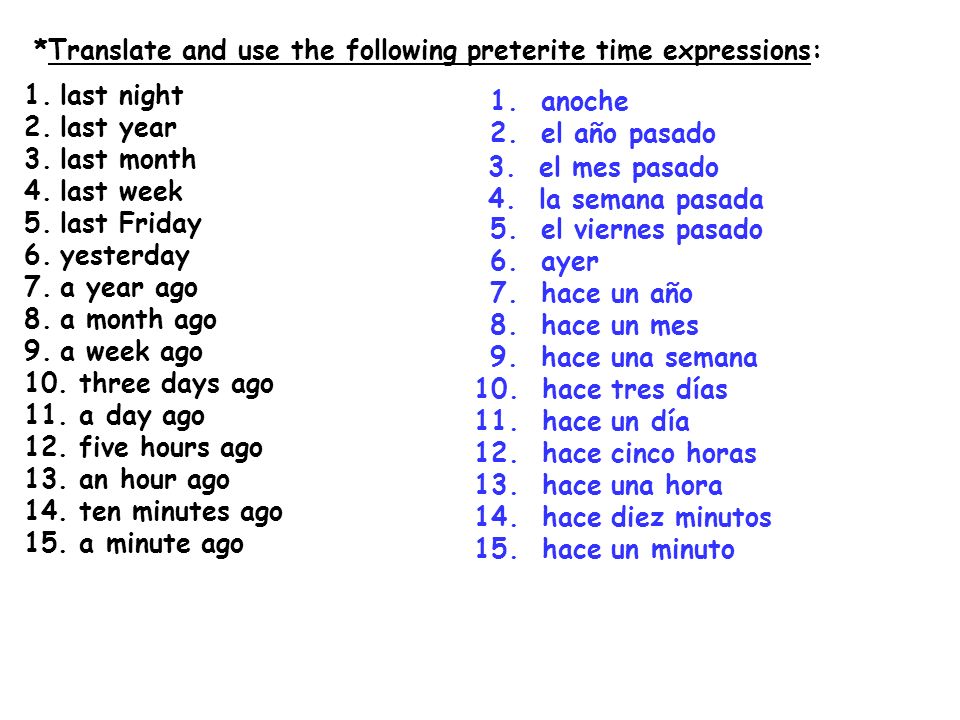Click the phrase 'an hour ago'
The image size is (960, 720).
click(x=155, y=480)
